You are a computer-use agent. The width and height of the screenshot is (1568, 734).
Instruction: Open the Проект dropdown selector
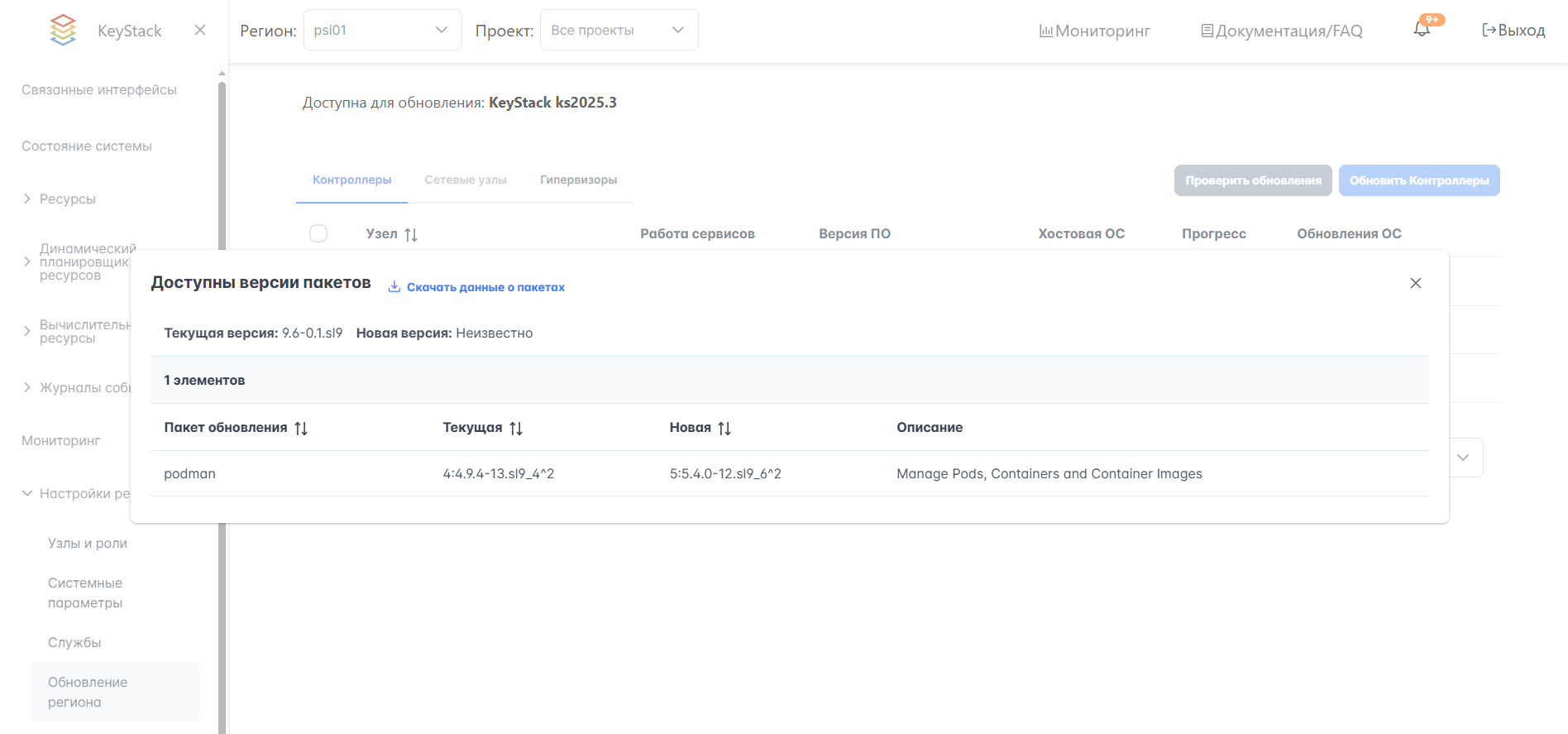pyautogui.click(x=619, y=30)
